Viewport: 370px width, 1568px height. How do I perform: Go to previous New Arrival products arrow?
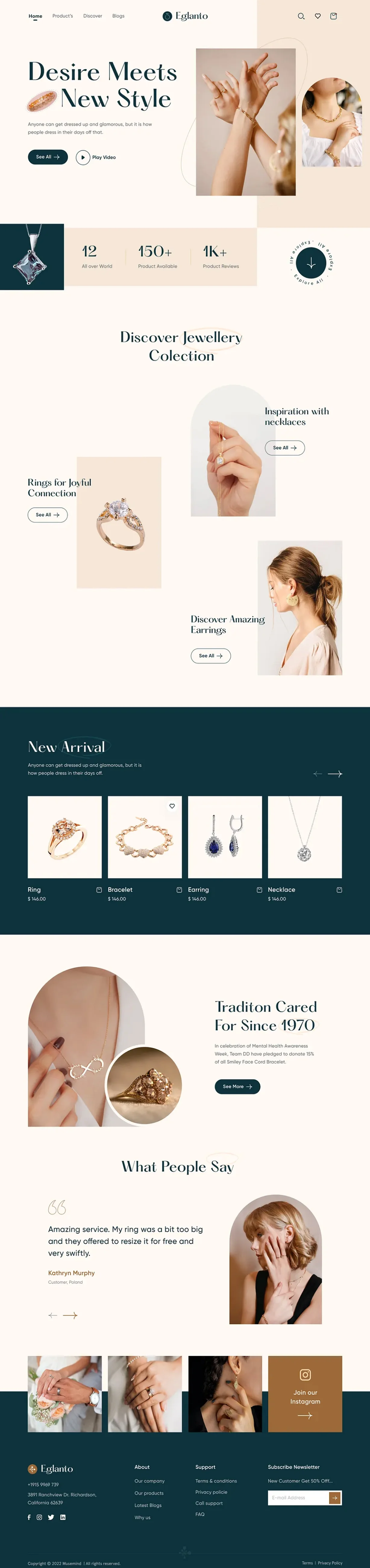tap(318, 774)
